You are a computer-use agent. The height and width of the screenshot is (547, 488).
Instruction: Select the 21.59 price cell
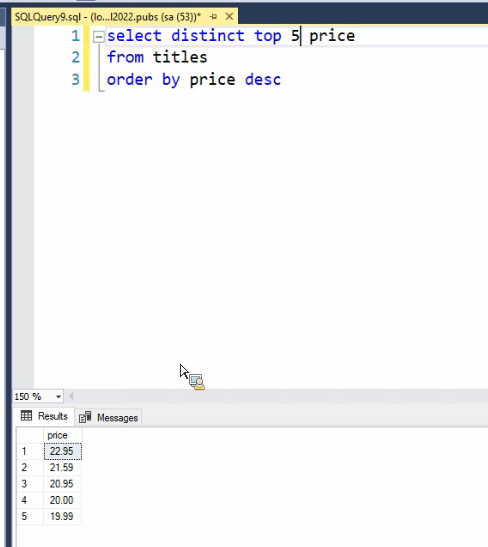(x=63, y=467)
